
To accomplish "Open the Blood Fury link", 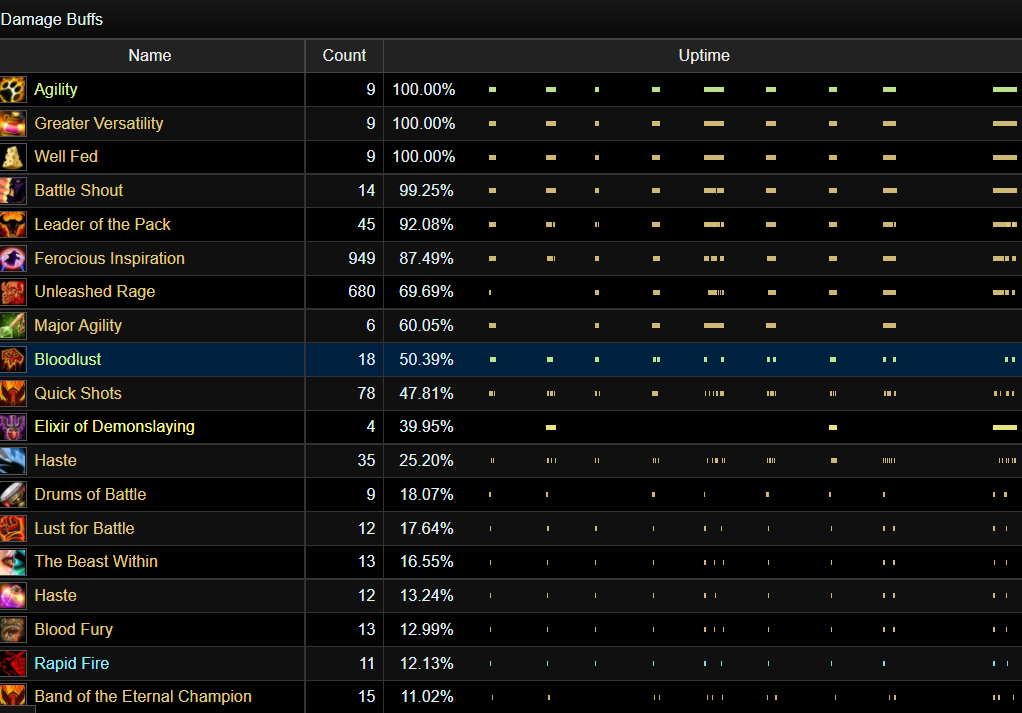I will [74, 630].
